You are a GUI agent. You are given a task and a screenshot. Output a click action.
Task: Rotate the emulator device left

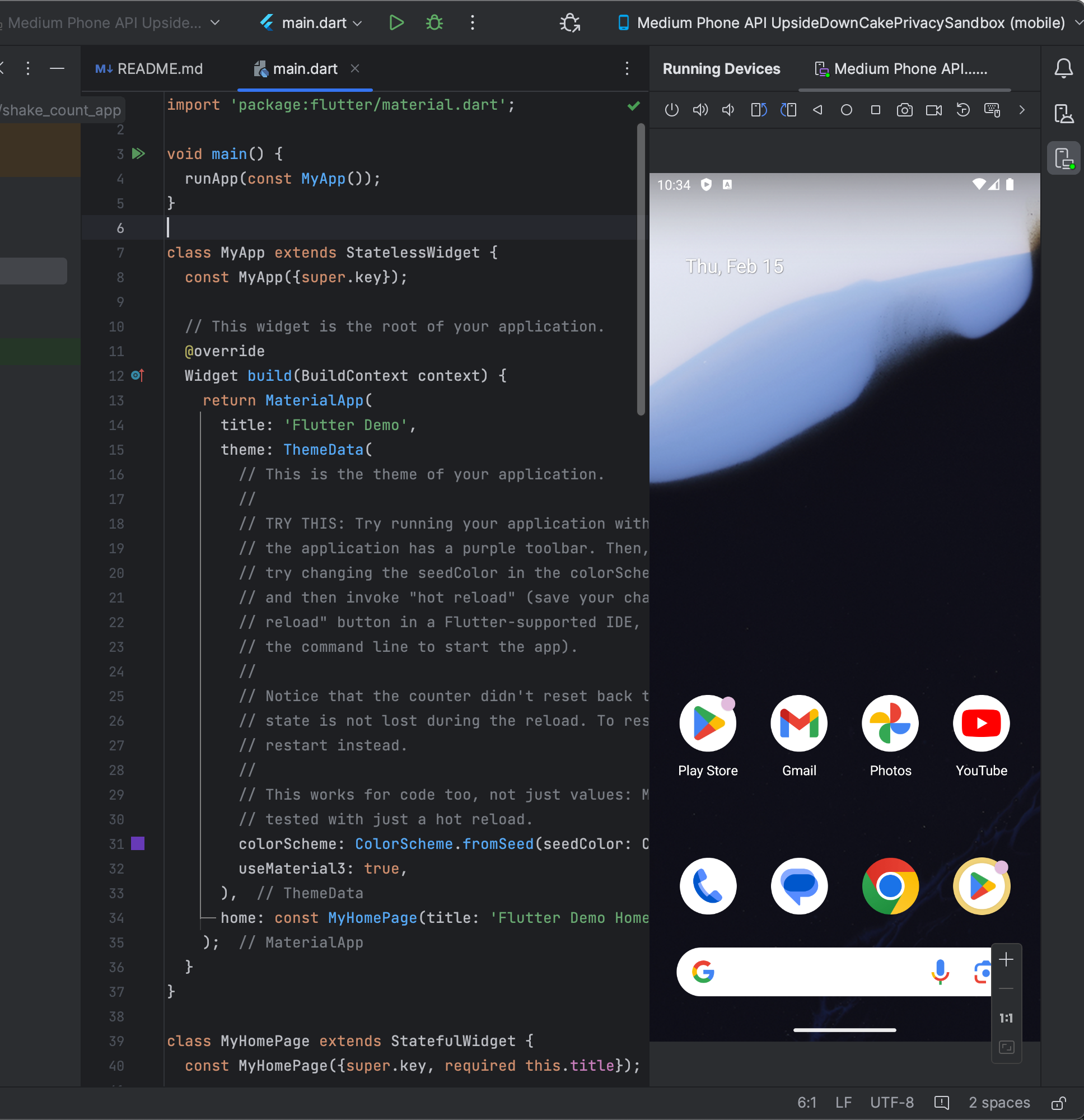(x=758, y=110)
